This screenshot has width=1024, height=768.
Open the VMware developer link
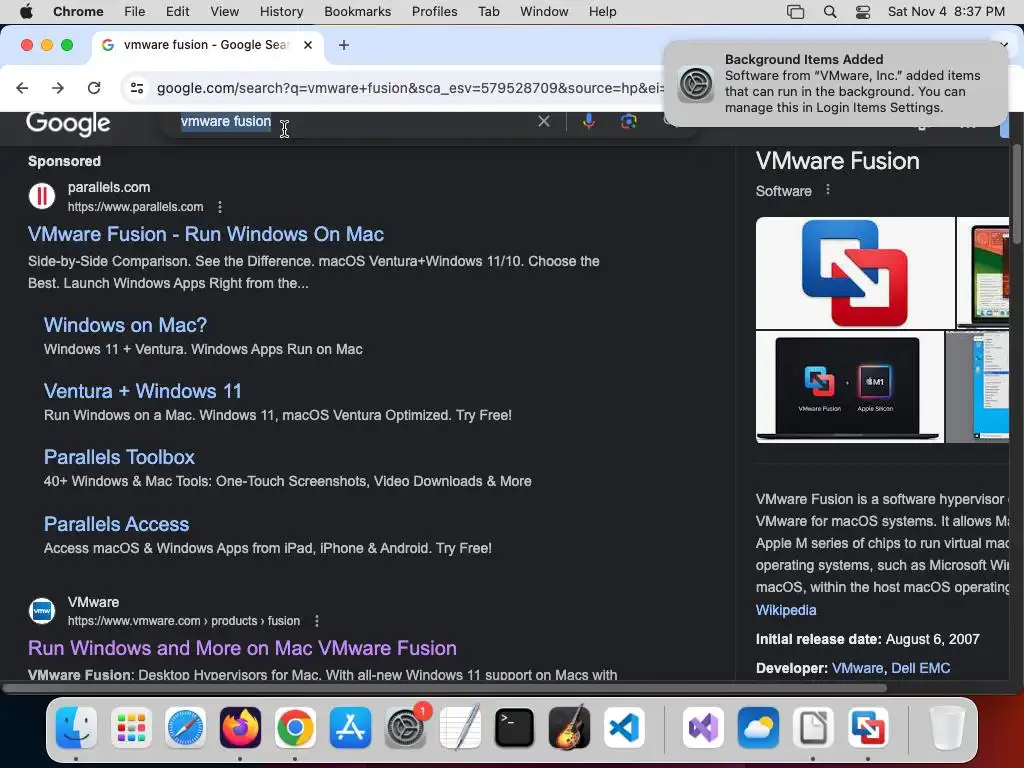click(x=857, y=668)
